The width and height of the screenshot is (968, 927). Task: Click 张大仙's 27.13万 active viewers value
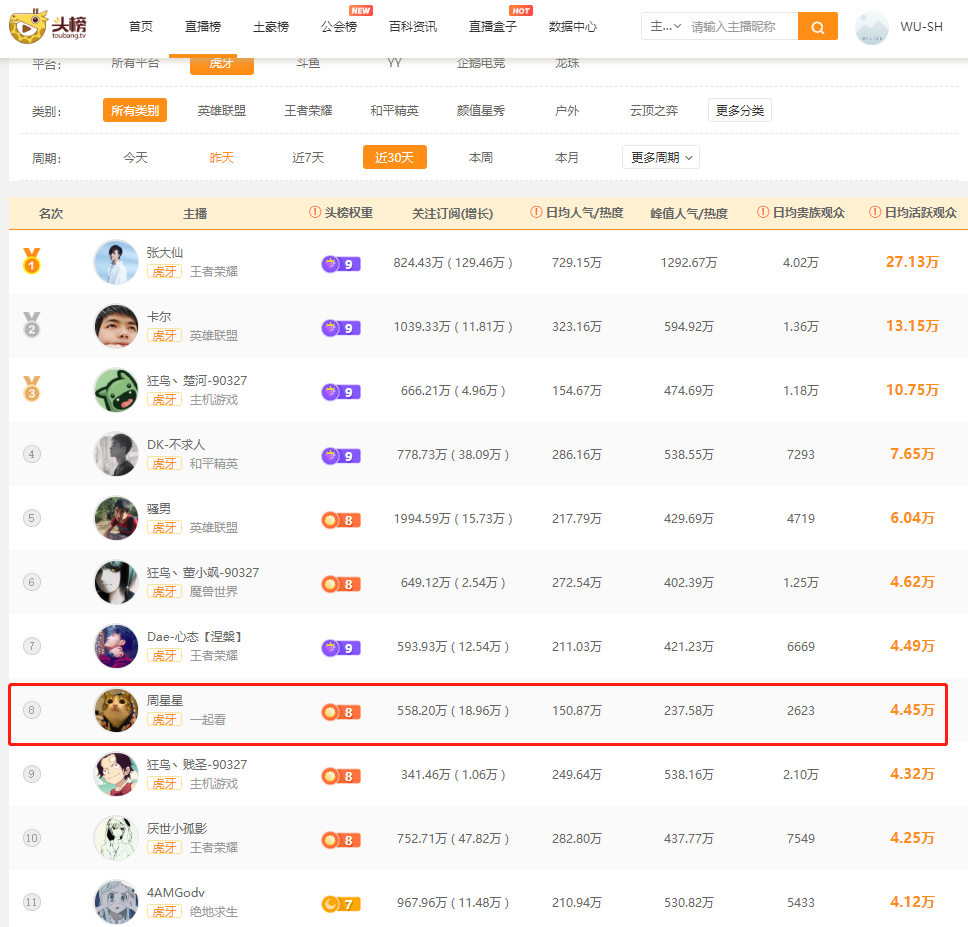pyautogui.click(x=912, y=262)
